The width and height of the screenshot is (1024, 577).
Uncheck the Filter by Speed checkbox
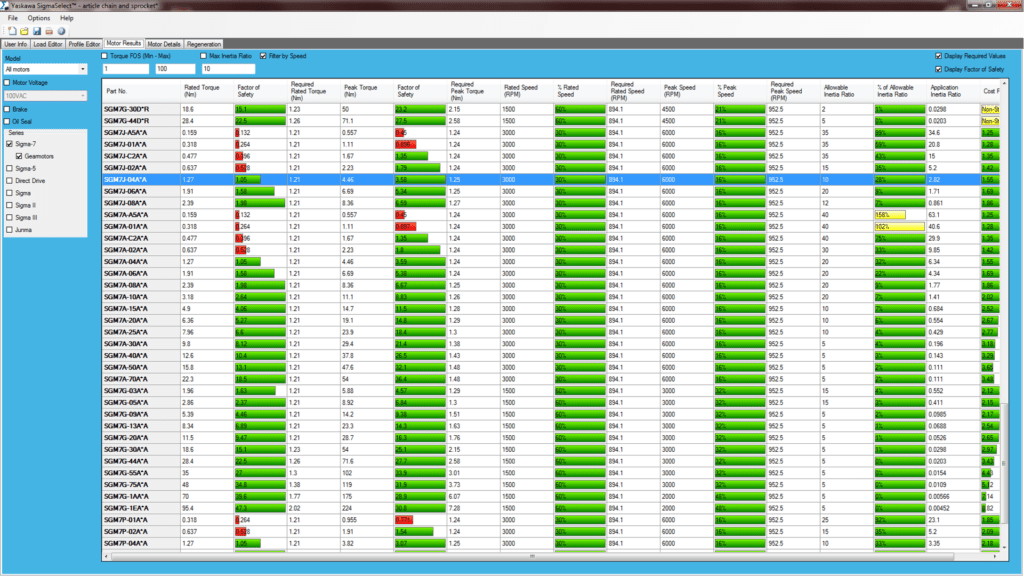point(263,56)
